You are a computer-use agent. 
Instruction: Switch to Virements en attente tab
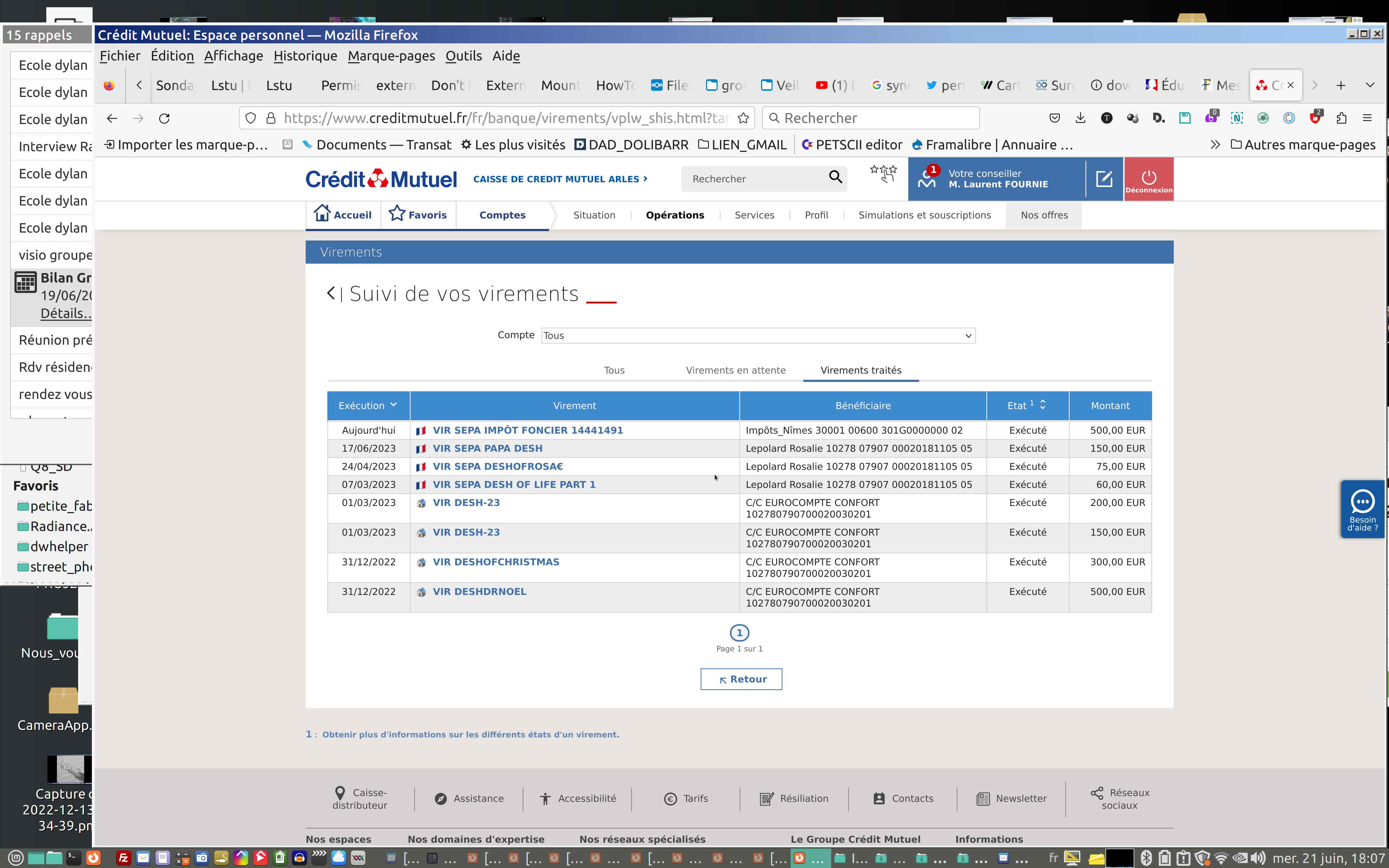(735, 370)
